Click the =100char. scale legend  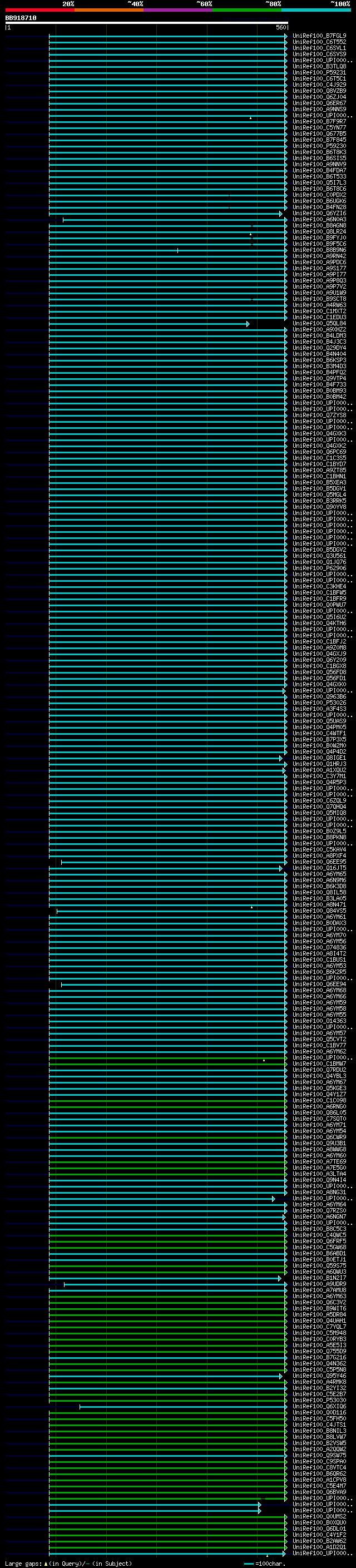coord(264,1564)
